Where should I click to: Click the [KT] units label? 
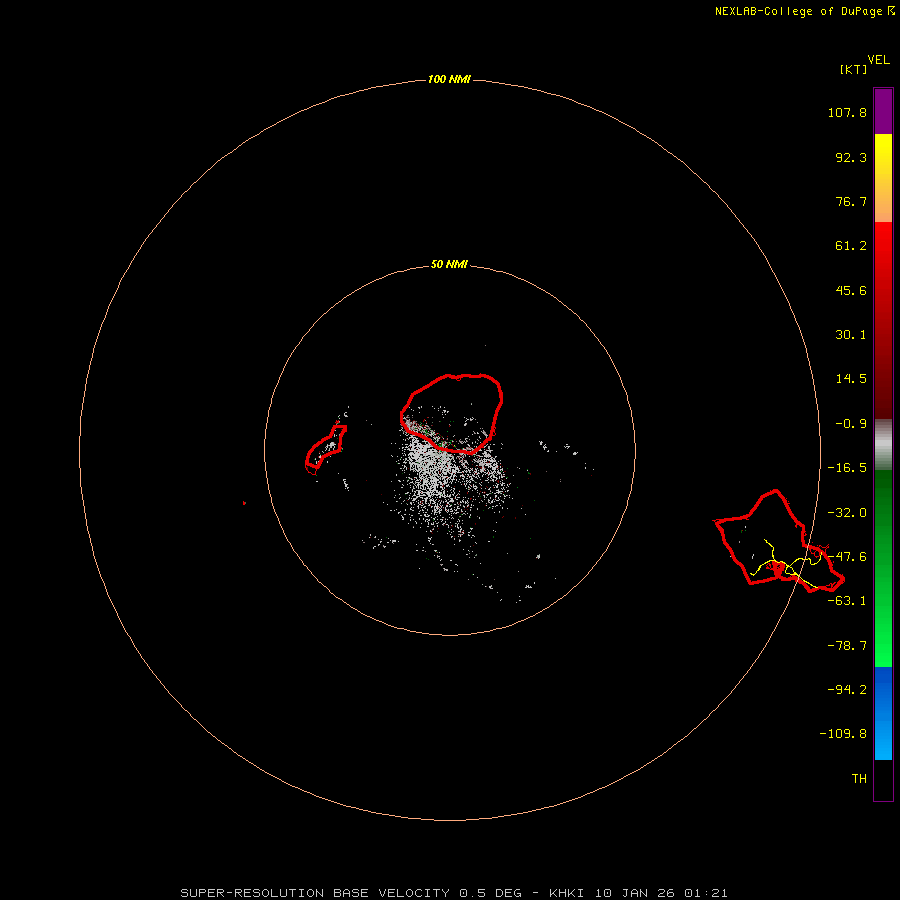point(854,69)
